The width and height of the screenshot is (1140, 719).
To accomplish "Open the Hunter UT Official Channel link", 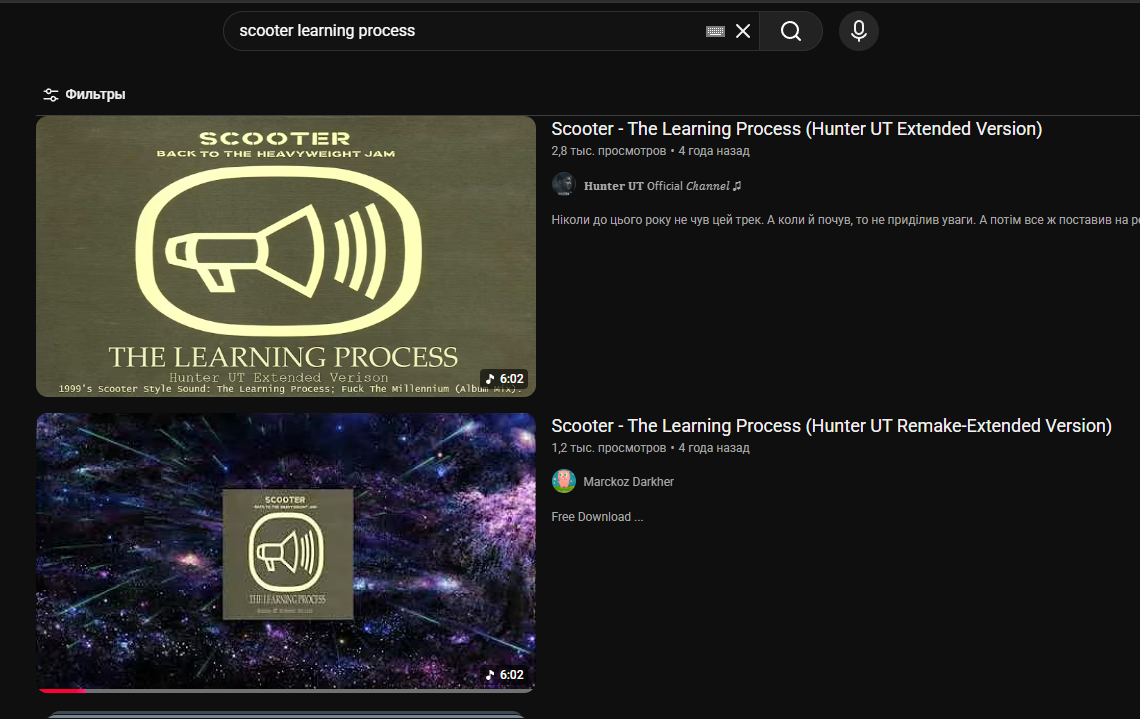I will click(662, 186).
